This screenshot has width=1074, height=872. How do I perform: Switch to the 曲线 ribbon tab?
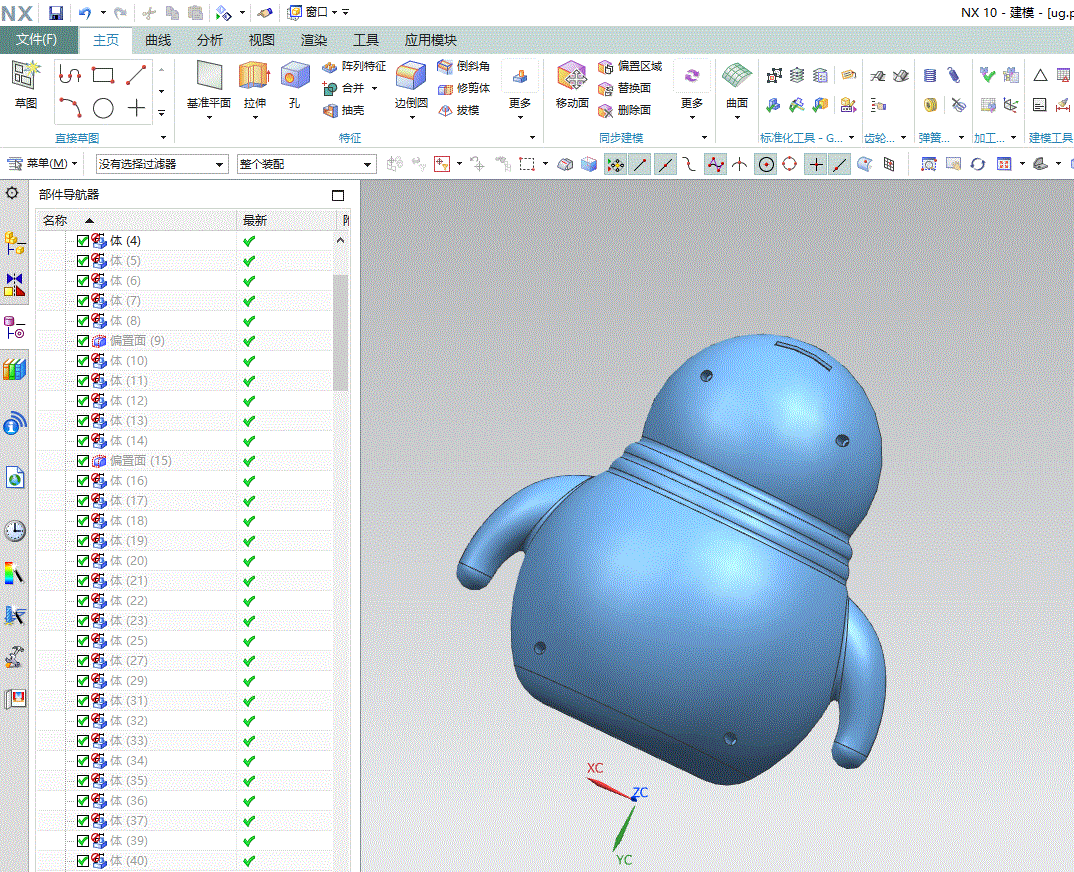(x=158, y=40)
